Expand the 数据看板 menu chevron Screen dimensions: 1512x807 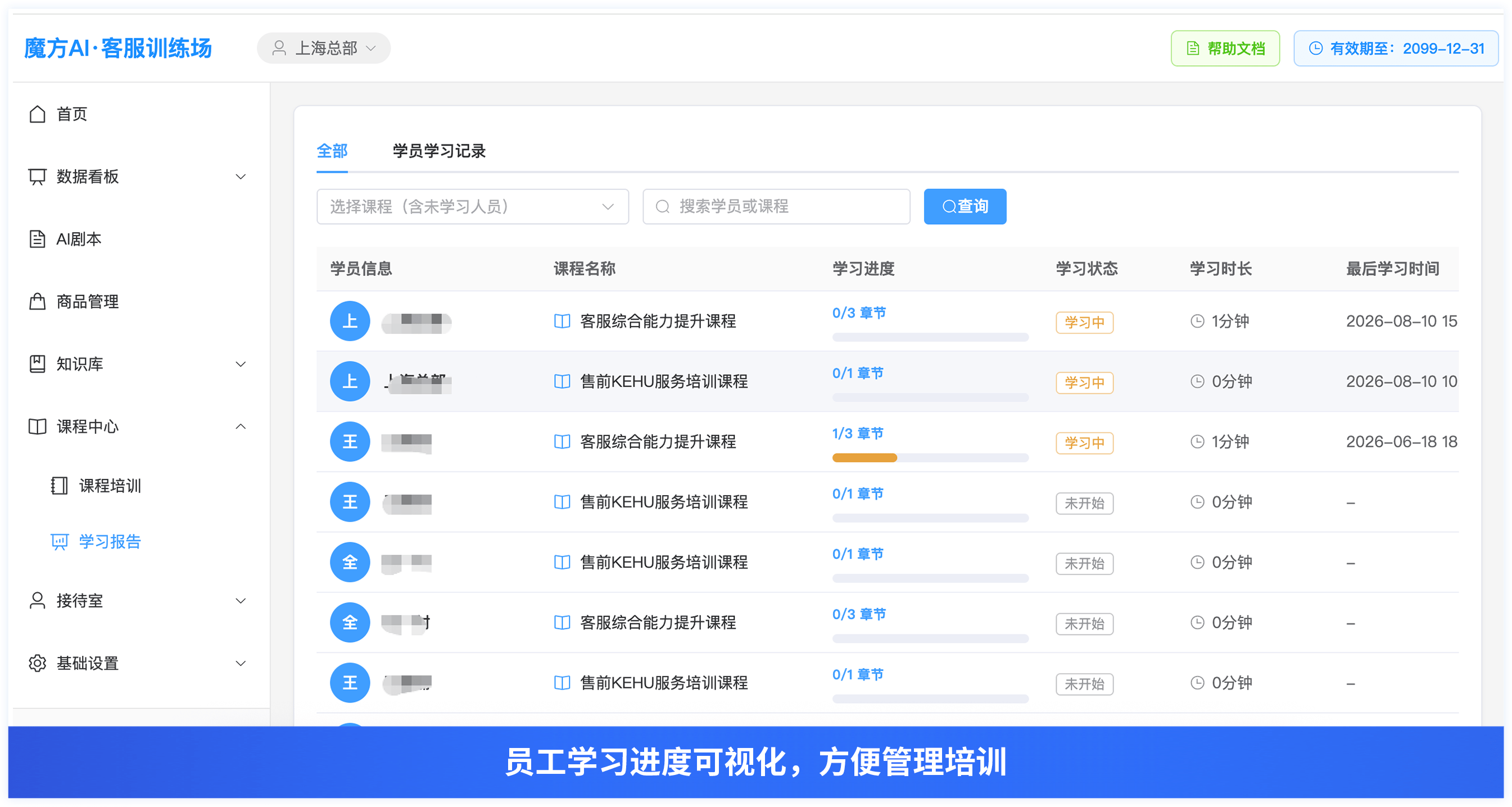[241, 176]
